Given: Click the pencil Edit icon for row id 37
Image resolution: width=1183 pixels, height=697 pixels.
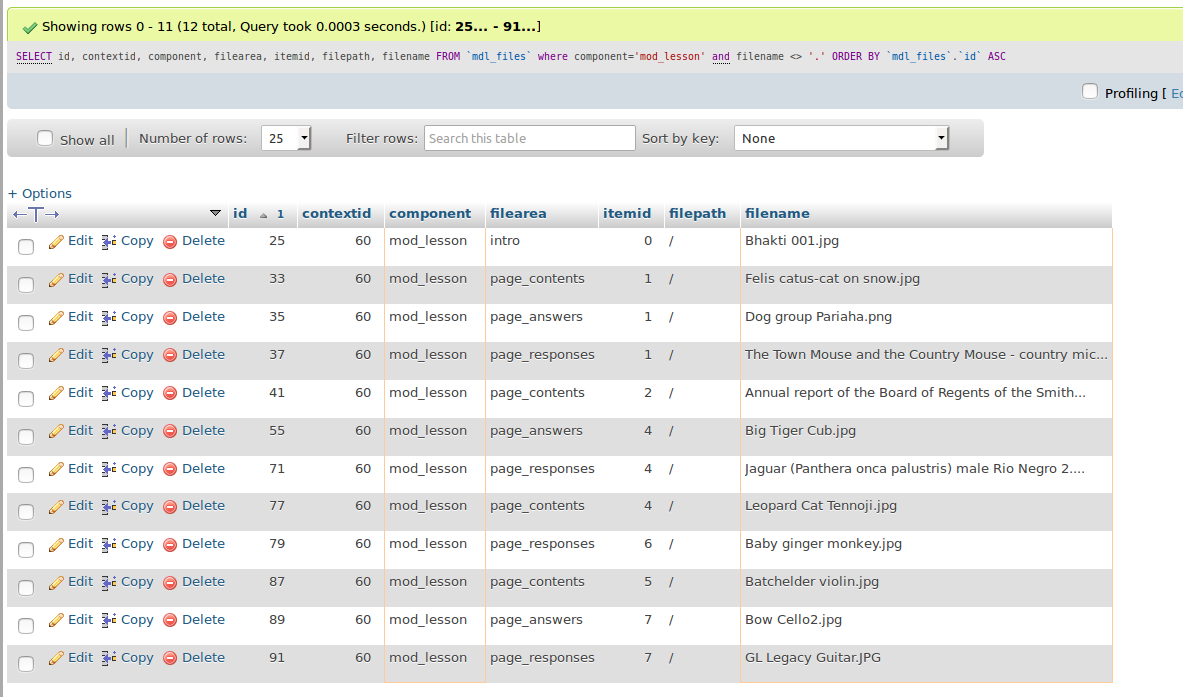Looking at the screenshot, I should [x=57, y=355].
